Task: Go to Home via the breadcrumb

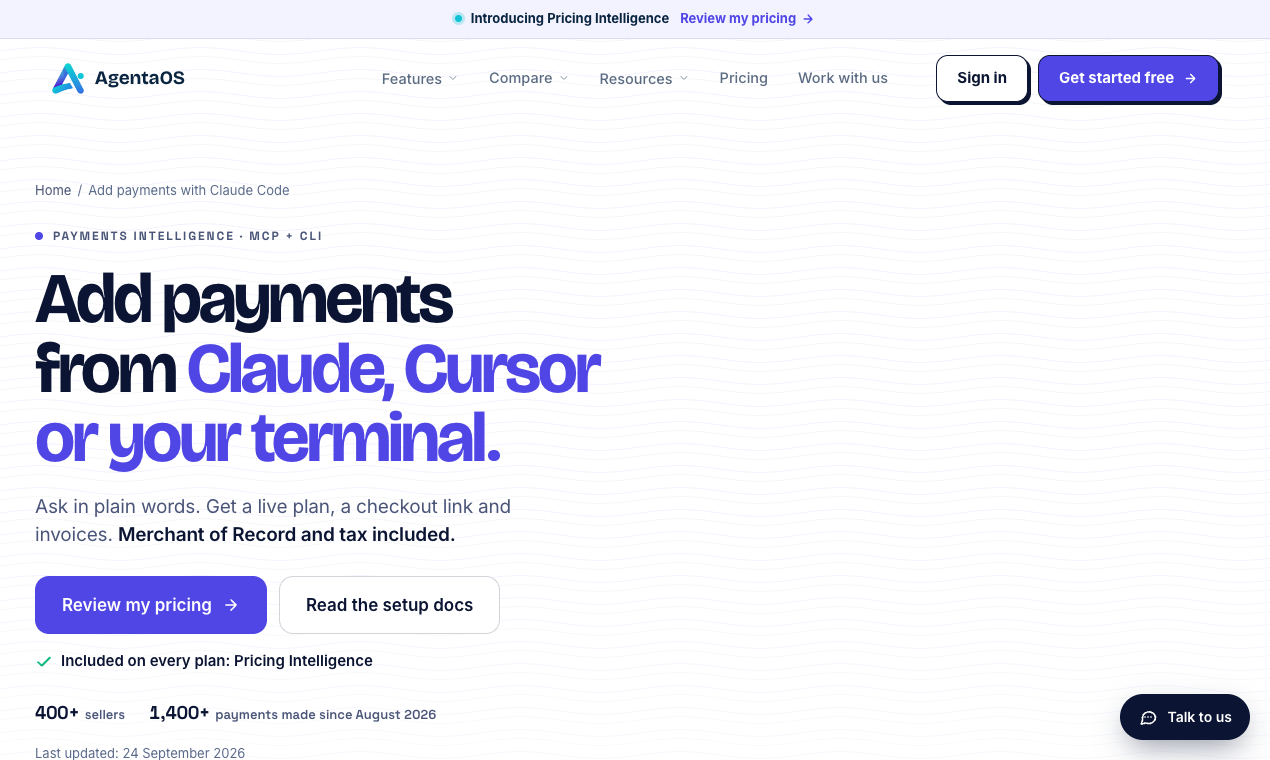Action: click(x=53, y=190)
